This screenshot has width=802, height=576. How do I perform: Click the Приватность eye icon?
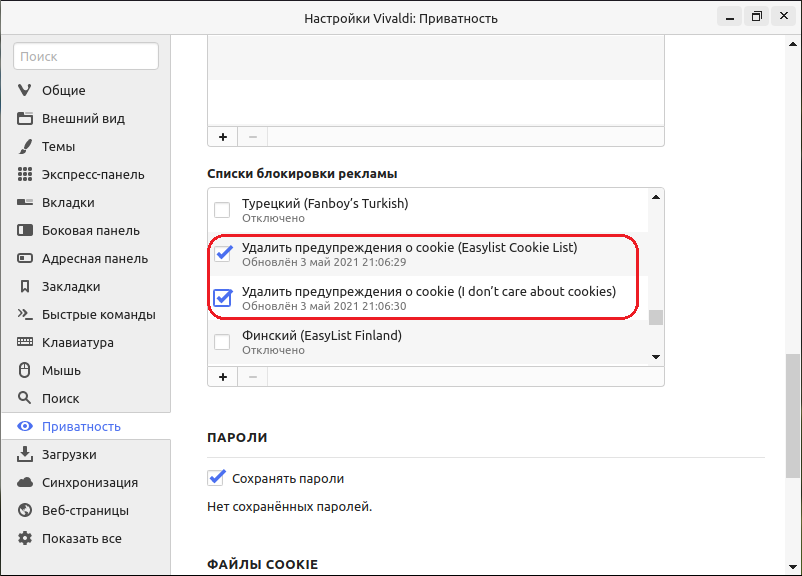(25, 426)
